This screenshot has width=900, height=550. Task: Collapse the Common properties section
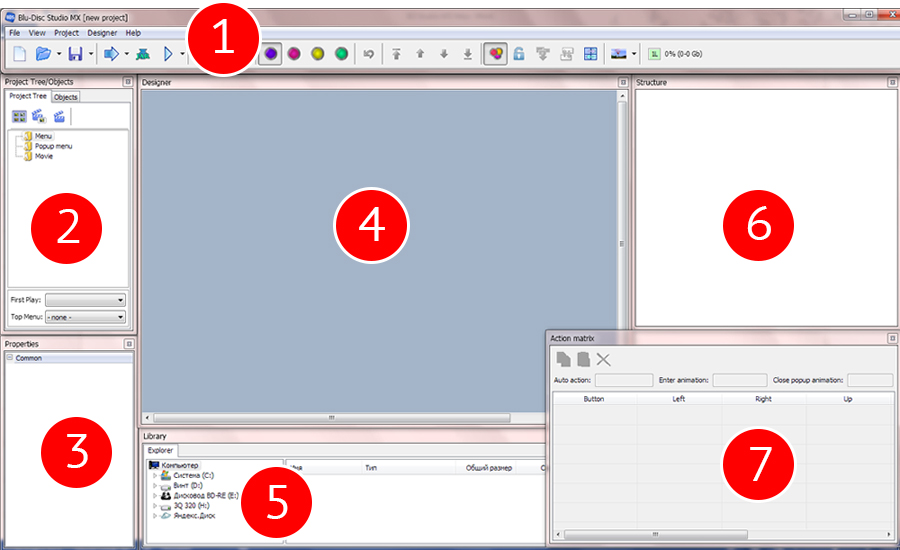point(10,357)
